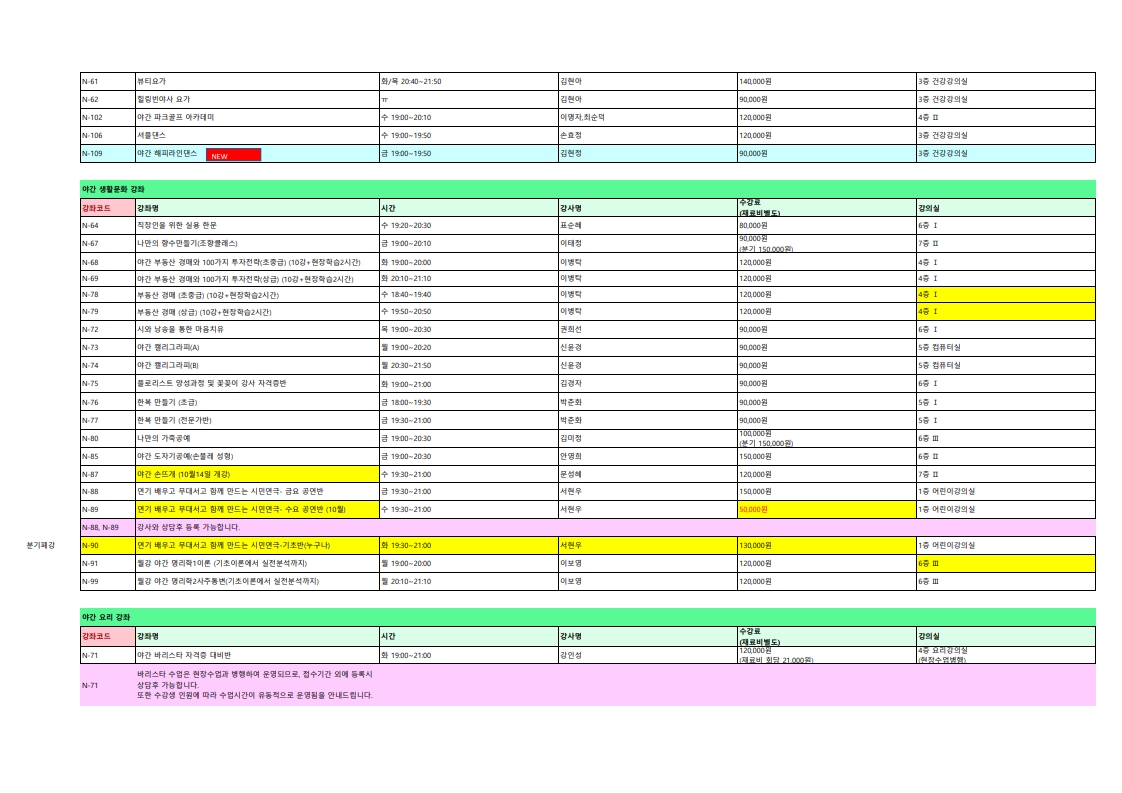1122x793 pixels.
Task: Click the 야간 바리스타 자격증 대비반 course name
Action: click(x=184, y=656)
